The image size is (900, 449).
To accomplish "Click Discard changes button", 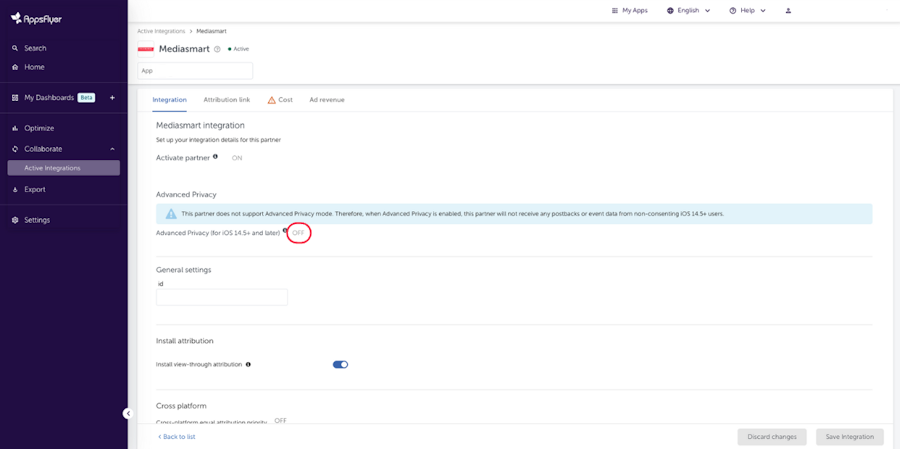I will tap(772, 437).
